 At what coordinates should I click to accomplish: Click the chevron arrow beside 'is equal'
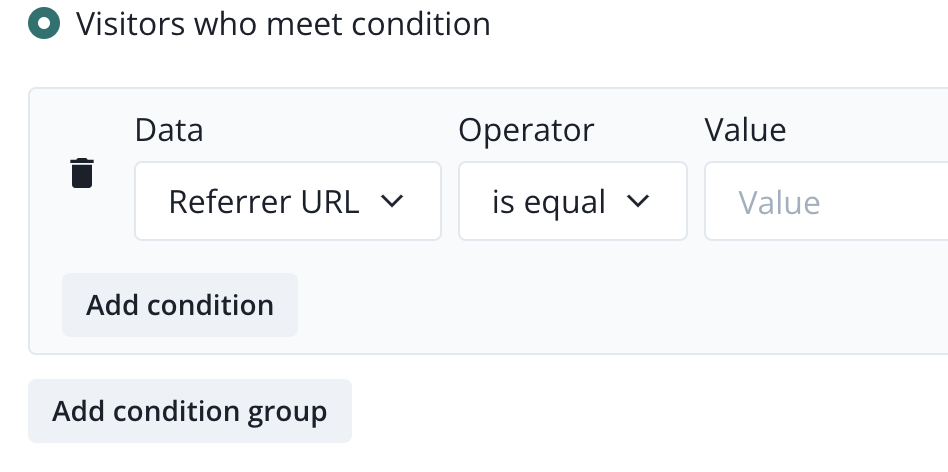[638, 201]
